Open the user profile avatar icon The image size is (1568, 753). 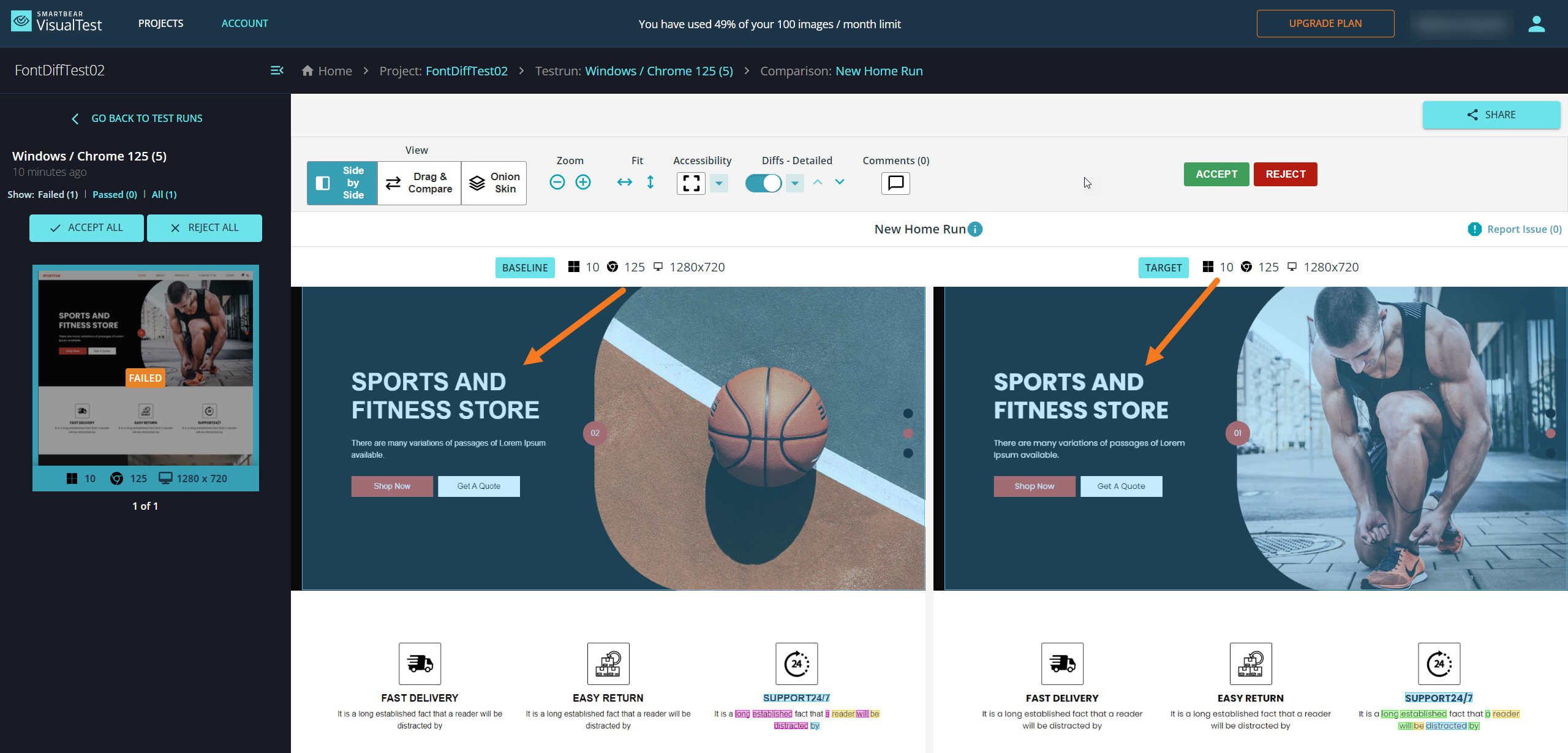[x=1536, y=24]
